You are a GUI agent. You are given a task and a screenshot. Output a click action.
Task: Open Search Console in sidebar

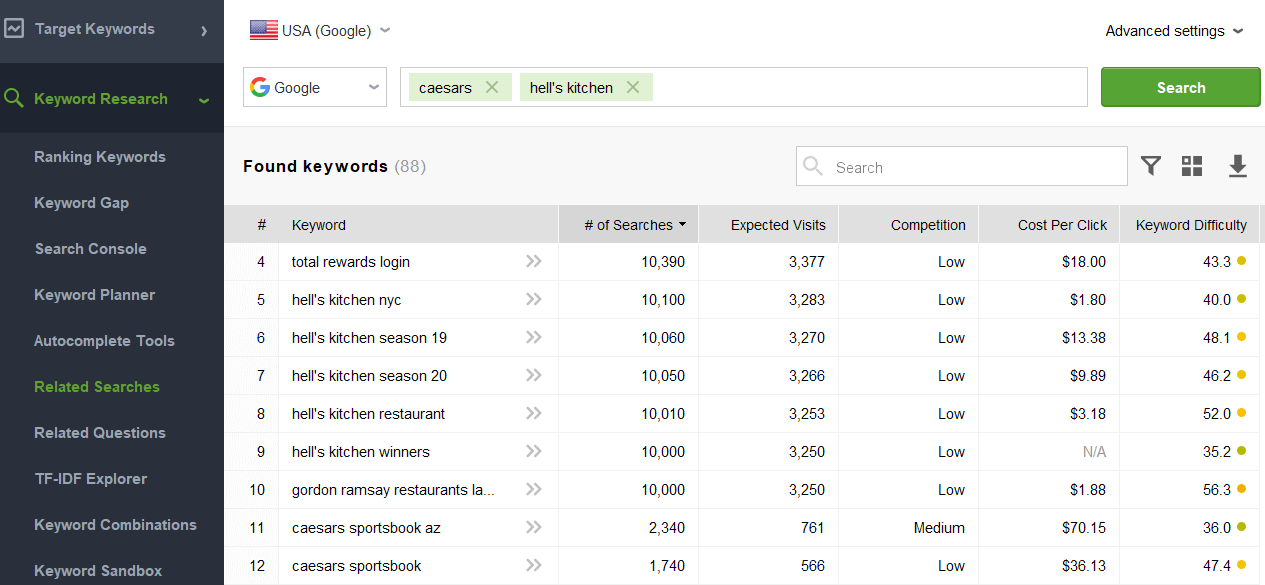[x=90, y=248]
